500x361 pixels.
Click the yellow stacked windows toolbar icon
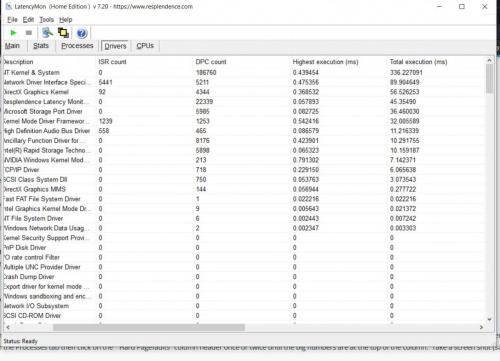(x=63, y=33)
